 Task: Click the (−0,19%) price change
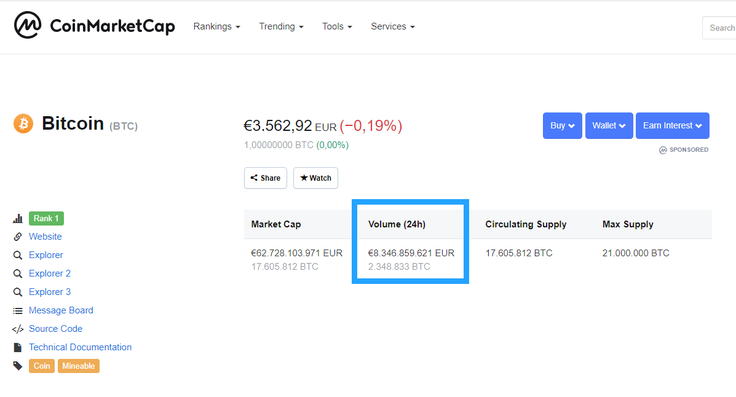(371, 126)
